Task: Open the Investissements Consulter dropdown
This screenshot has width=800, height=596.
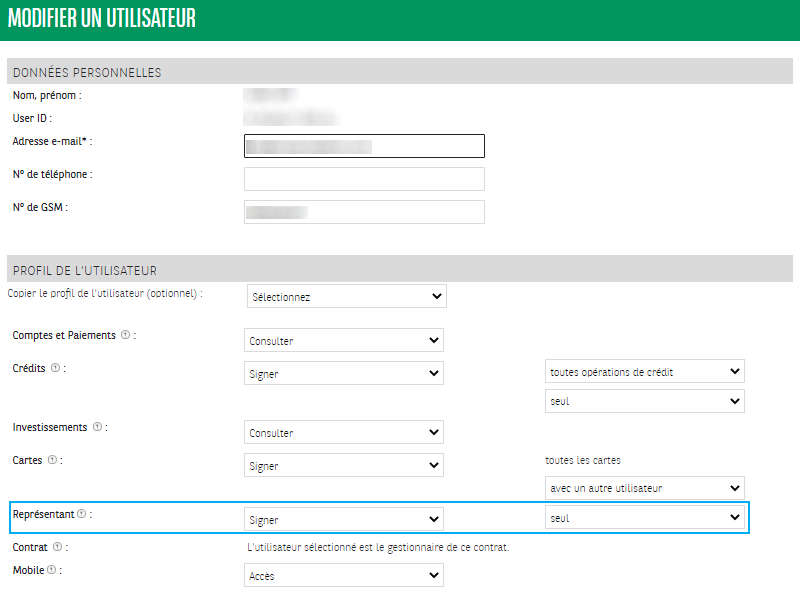Action: coord(343,433)
